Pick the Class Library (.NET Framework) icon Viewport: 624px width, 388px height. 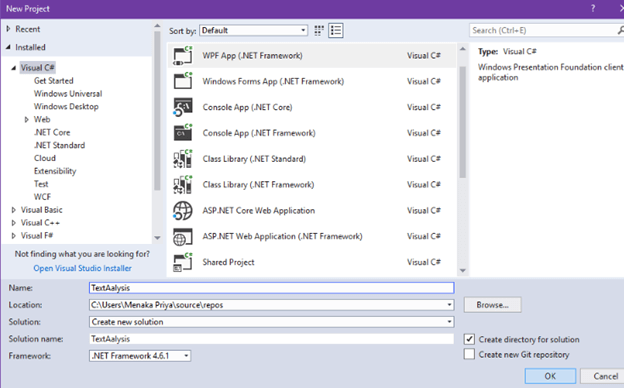(x=183, y=185)
